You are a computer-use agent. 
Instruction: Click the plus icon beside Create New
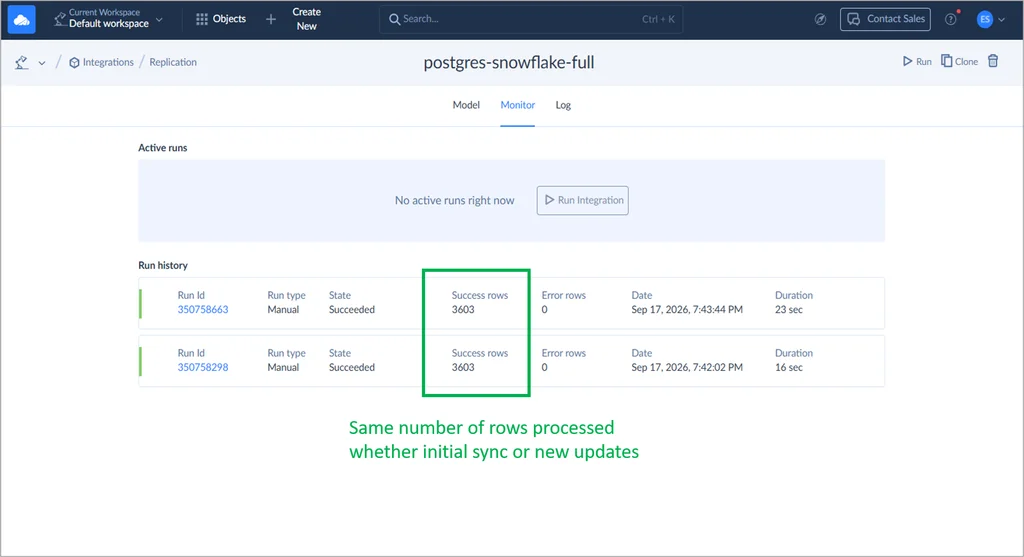click(x=270, y=20)
